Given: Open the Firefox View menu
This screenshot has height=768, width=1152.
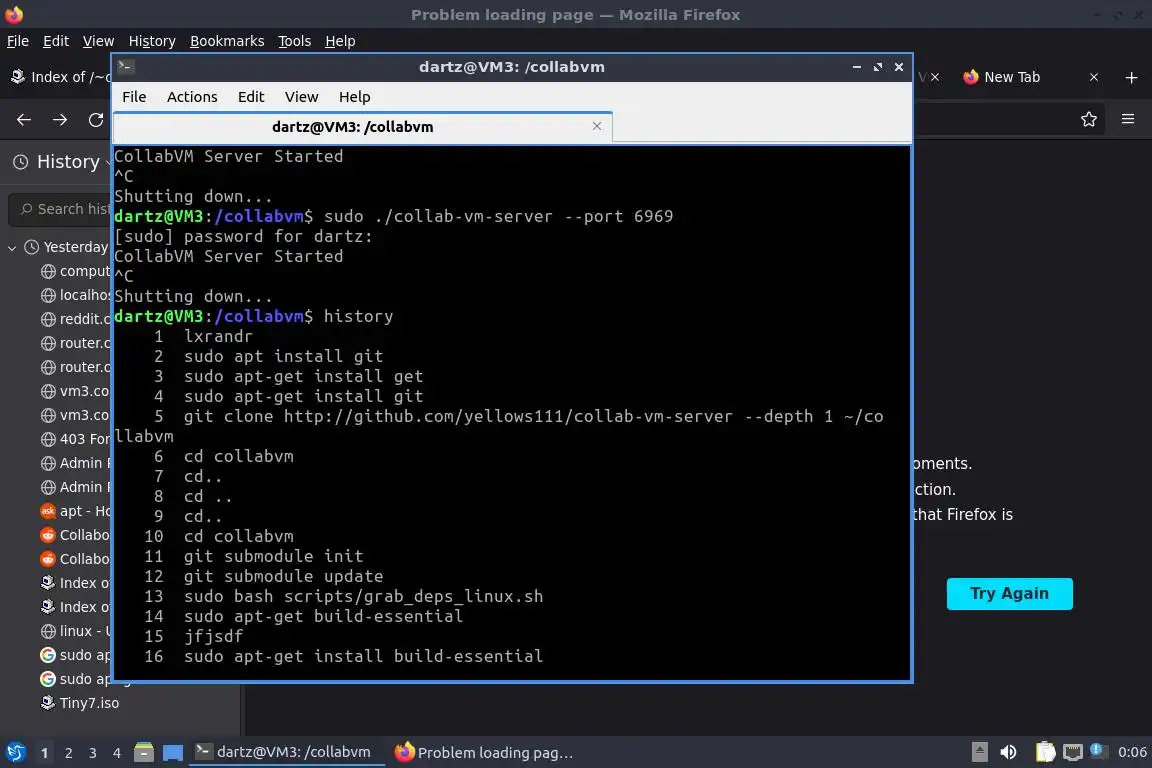Looking at the screenshot, I should (x=98, y=41).
